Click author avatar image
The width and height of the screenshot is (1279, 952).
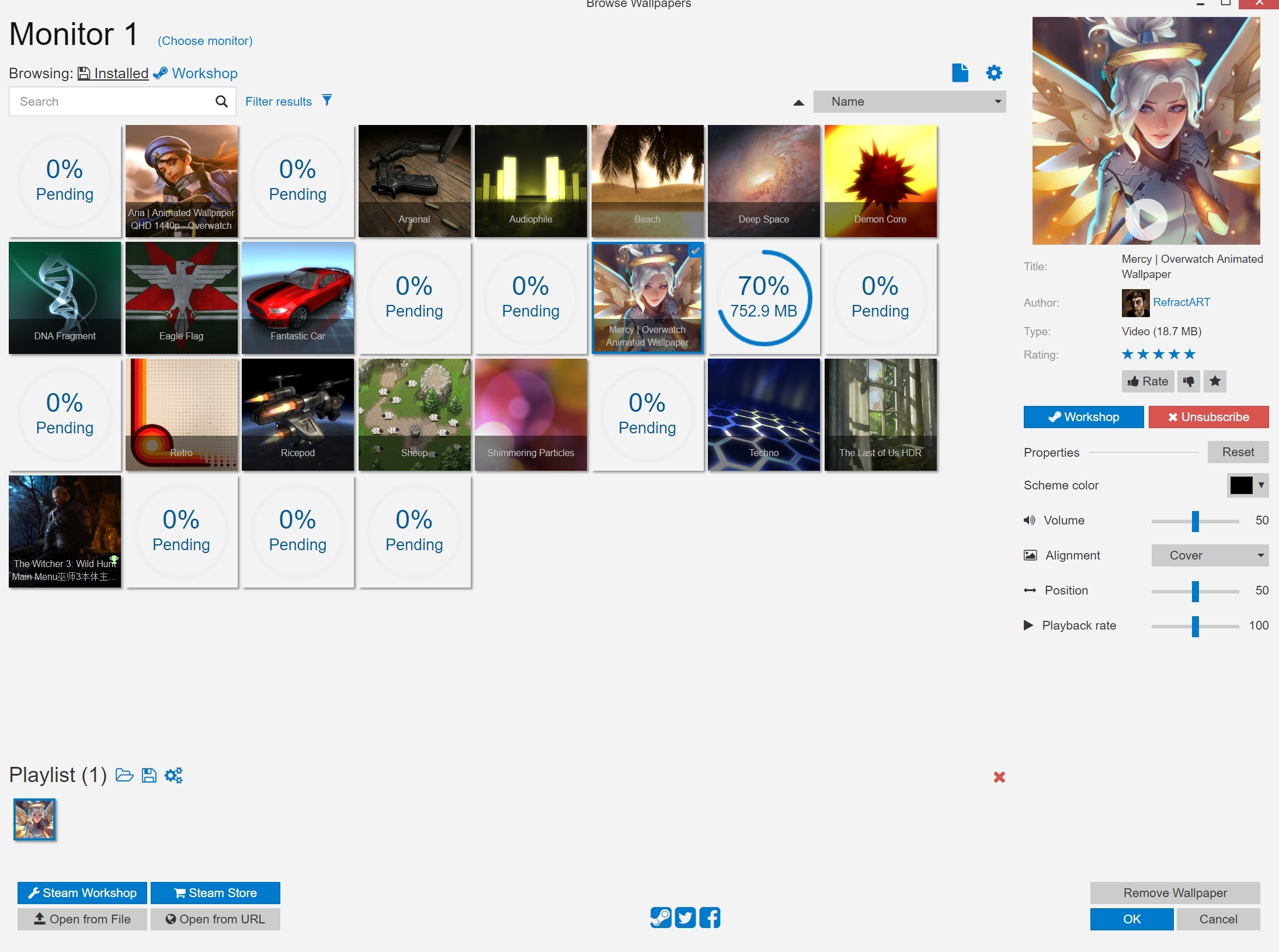[1135, 303]
